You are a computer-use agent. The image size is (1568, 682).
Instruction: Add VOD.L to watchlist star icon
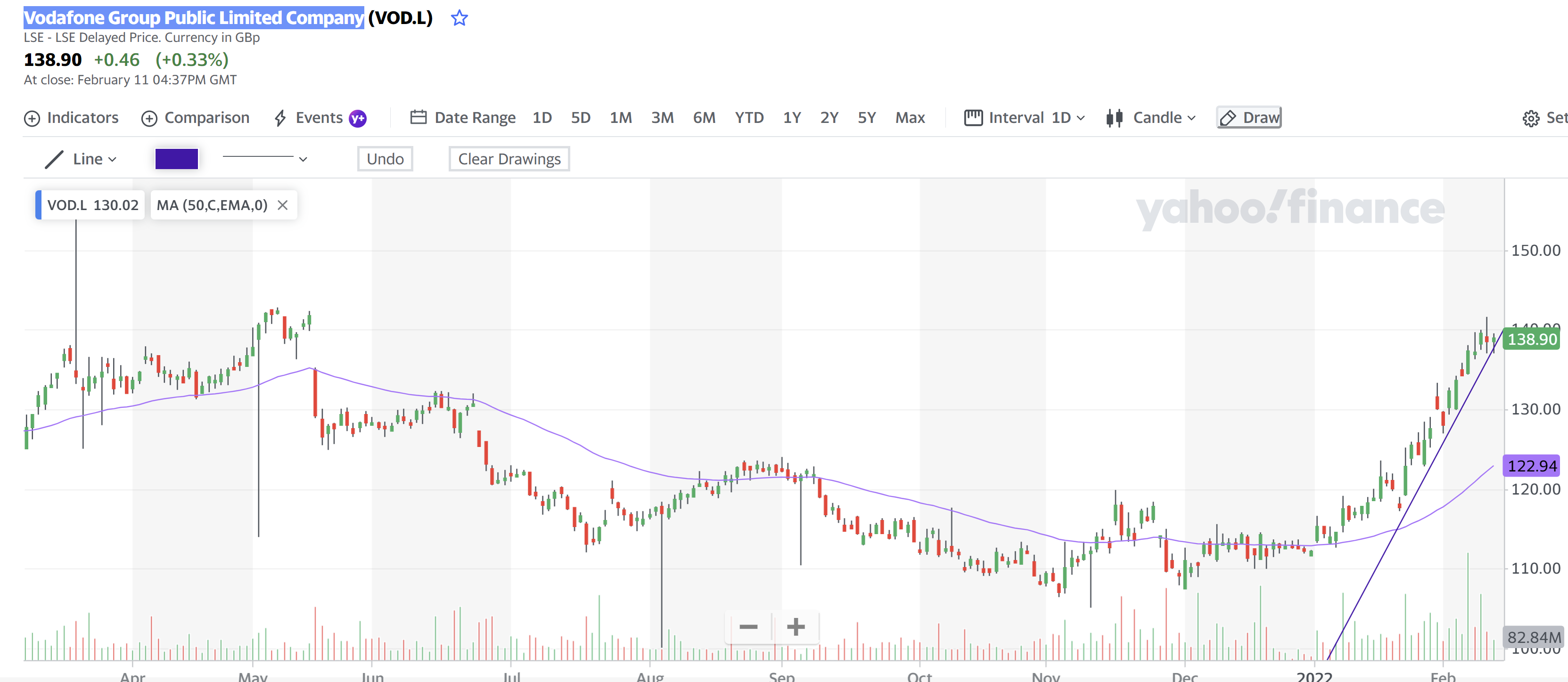(459, 18)
